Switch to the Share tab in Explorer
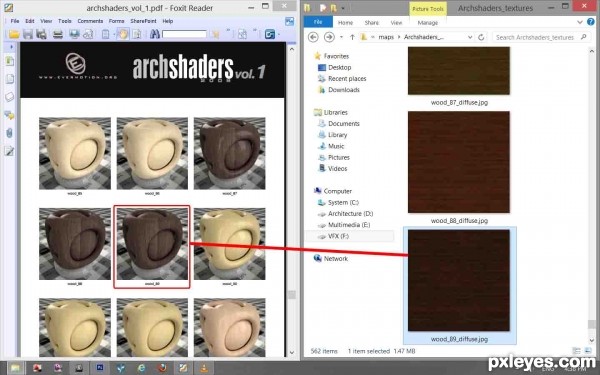 (x=372, y=23)
